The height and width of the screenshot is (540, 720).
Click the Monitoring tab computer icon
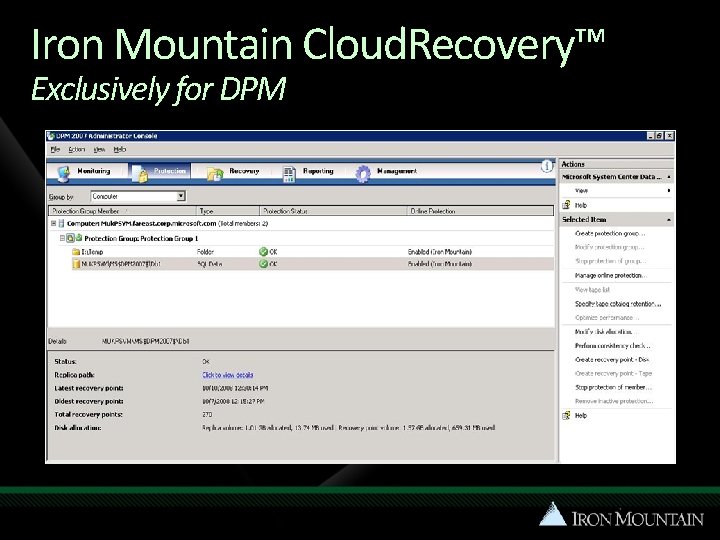point(63,174)
